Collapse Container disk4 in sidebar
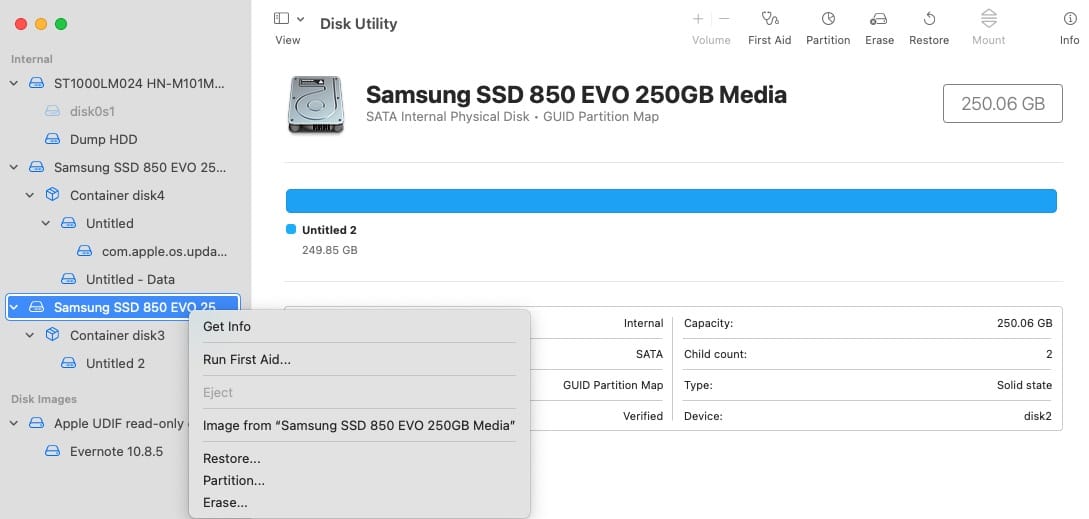The height and width of the screenshot is (519, 1089). coord(30,196)
